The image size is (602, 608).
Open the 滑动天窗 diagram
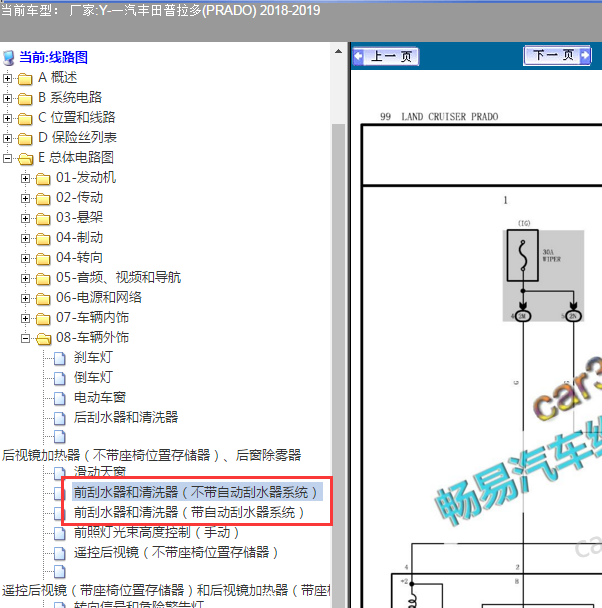[x=100, y=471]
